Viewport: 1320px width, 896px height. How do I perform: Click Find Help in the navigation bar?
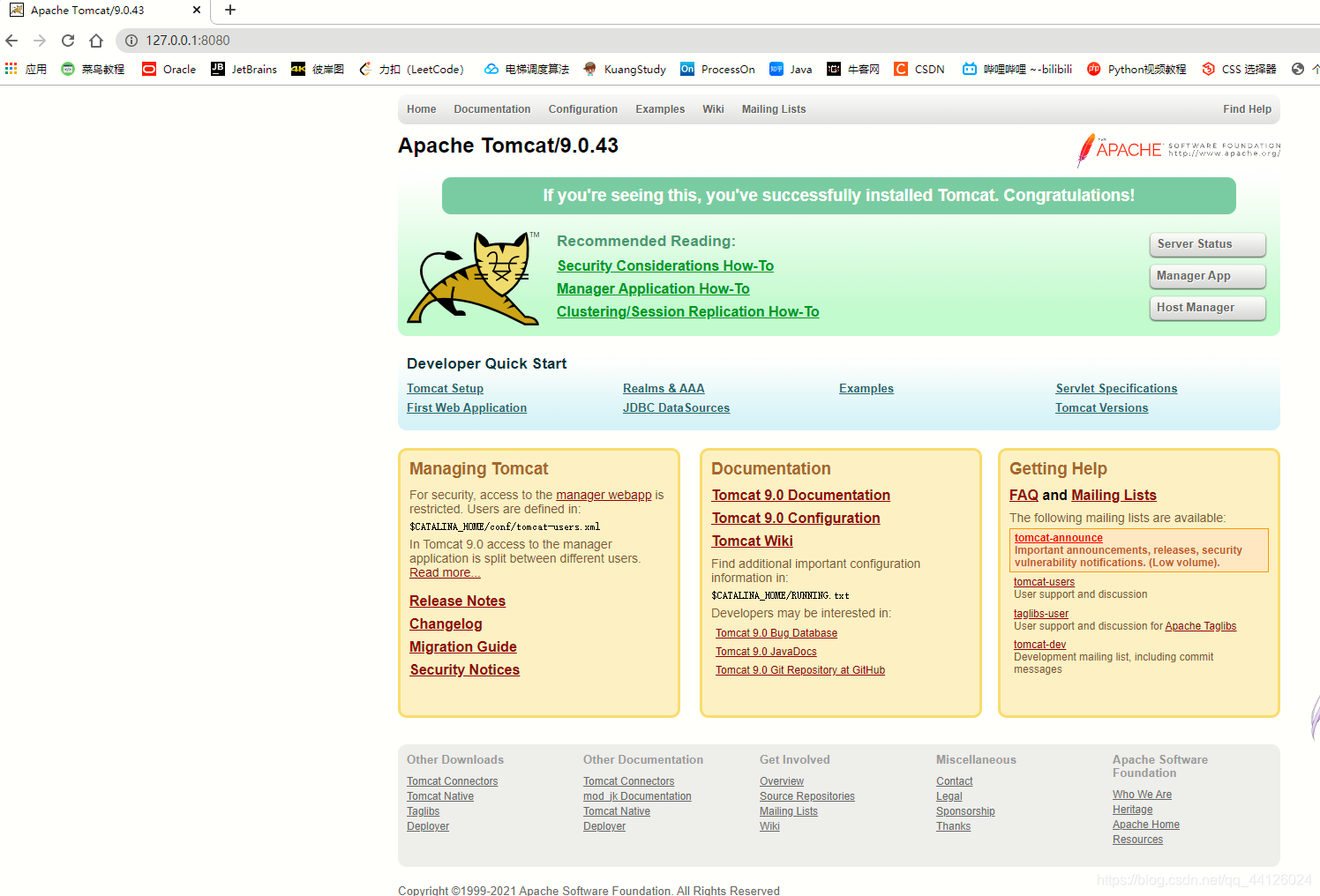coord(1247,109)
